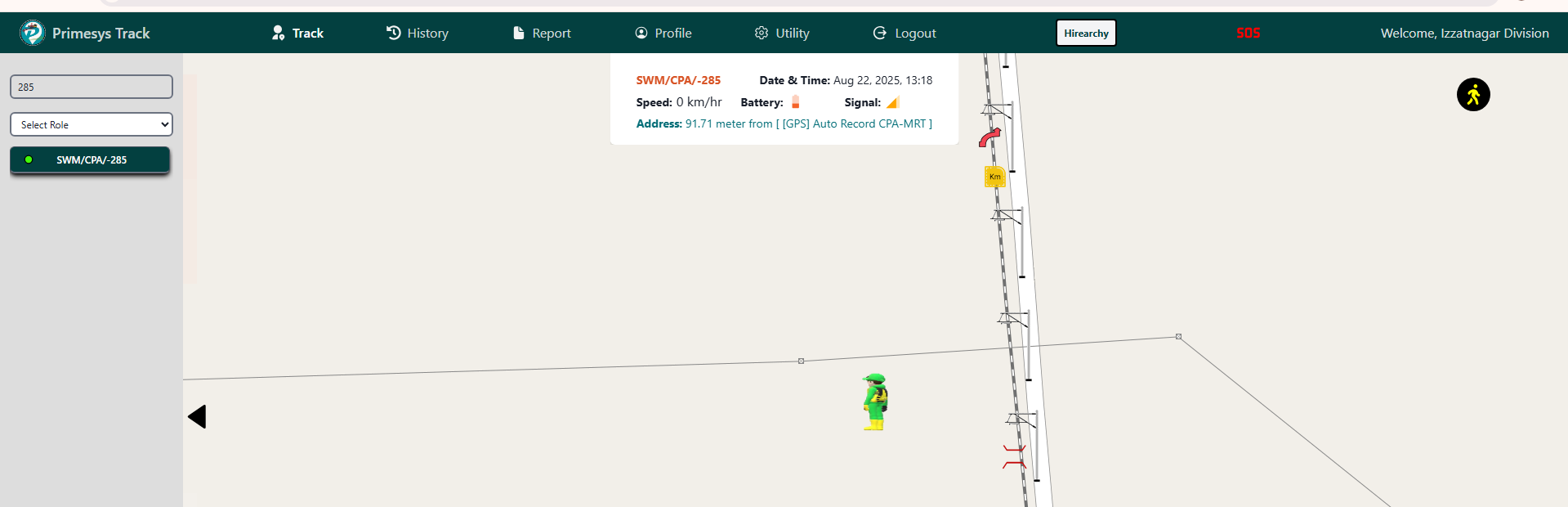Click the battery level indicator icon

795,102
